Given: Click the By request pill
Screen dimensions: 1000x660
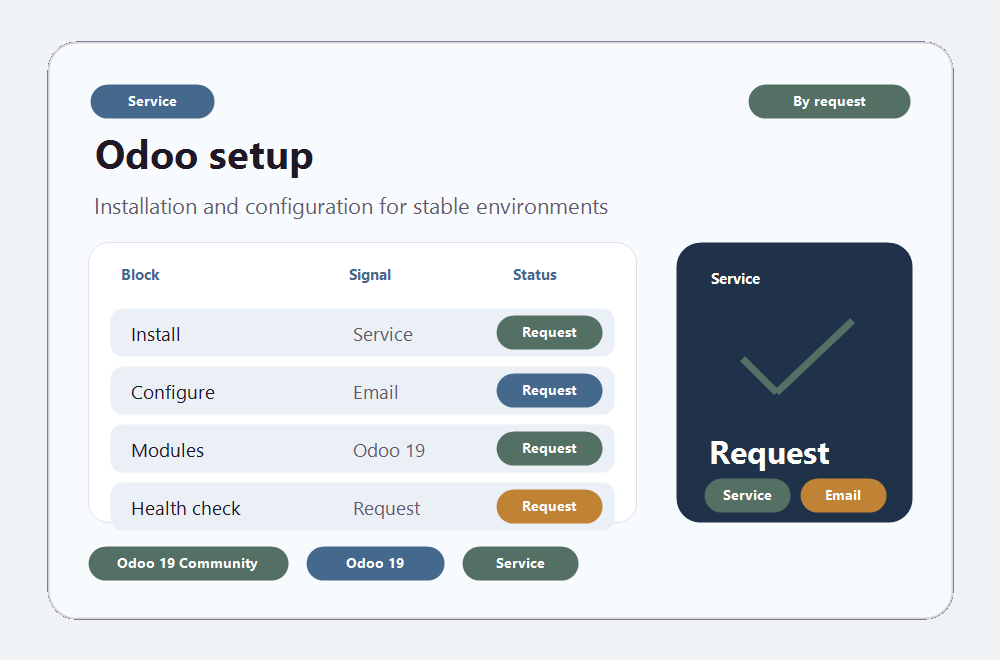Looking at the screenshot, I should [829, 101].
